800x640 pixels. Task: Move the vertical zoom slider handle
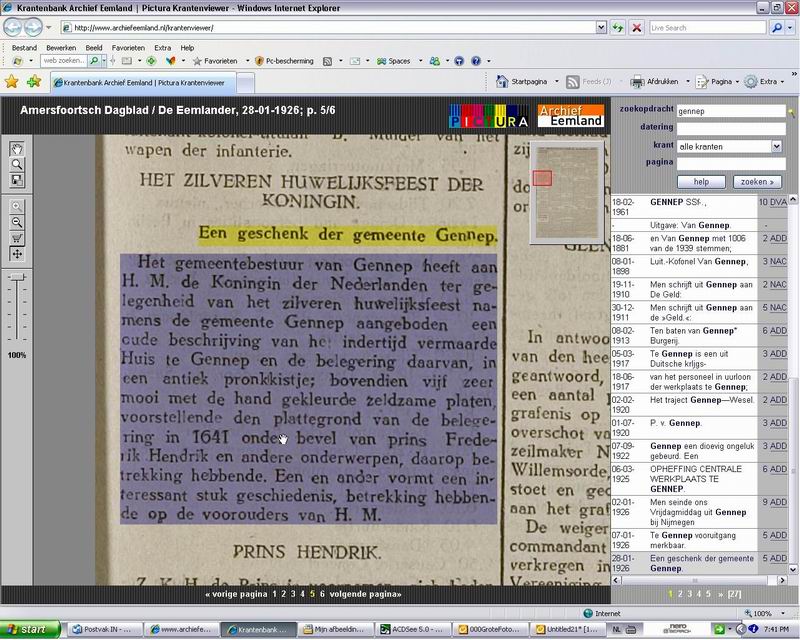pos(17,277)
